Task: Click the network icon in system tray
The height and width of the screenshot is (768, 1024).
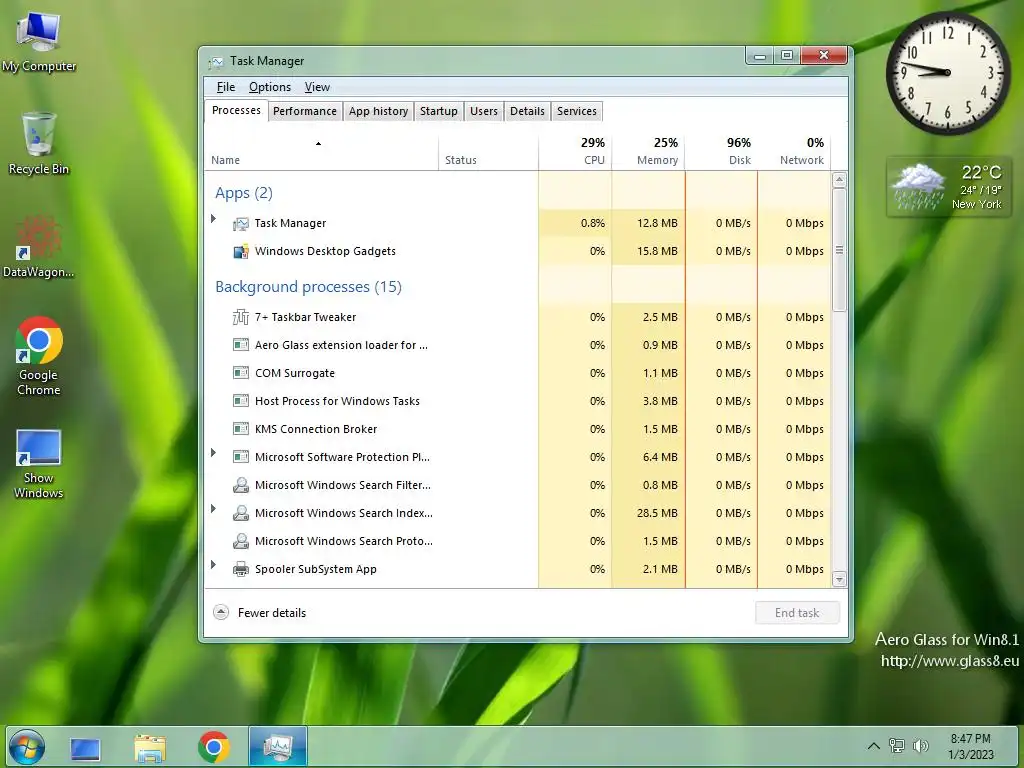Action: coord(897,746)
